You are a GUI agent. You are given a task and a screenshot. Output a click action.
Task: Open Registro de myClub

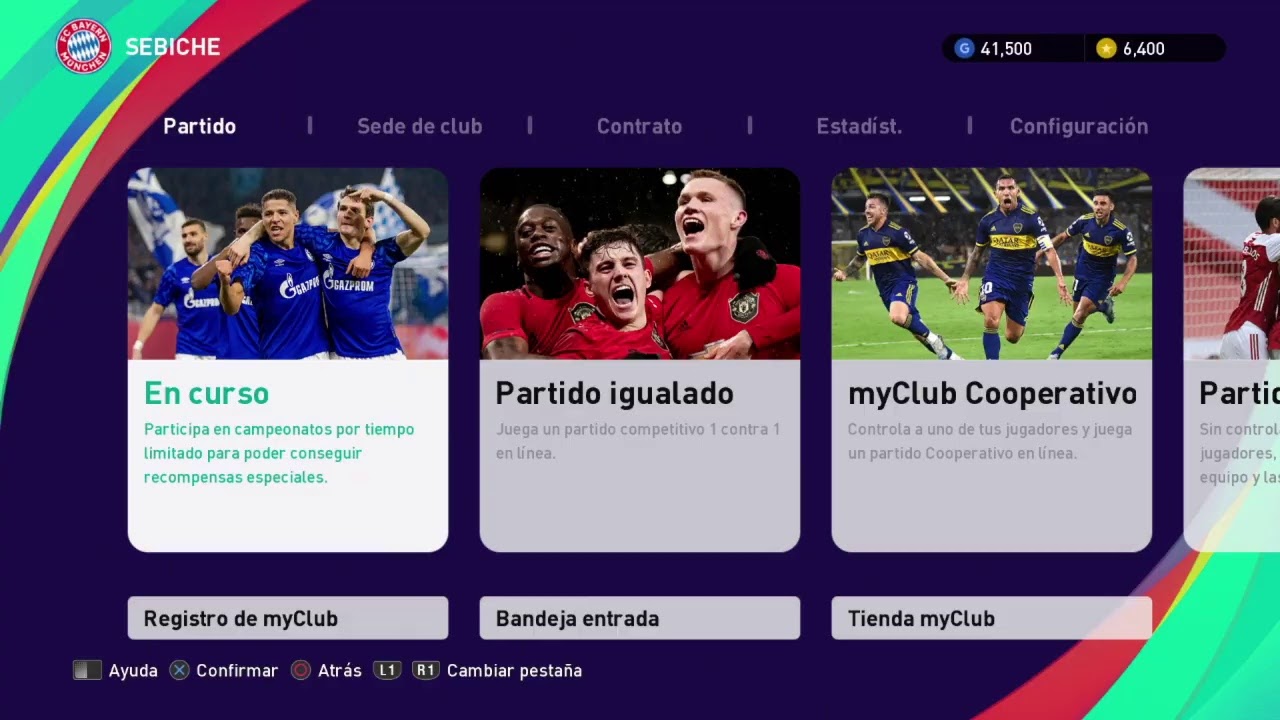point(288,618)
